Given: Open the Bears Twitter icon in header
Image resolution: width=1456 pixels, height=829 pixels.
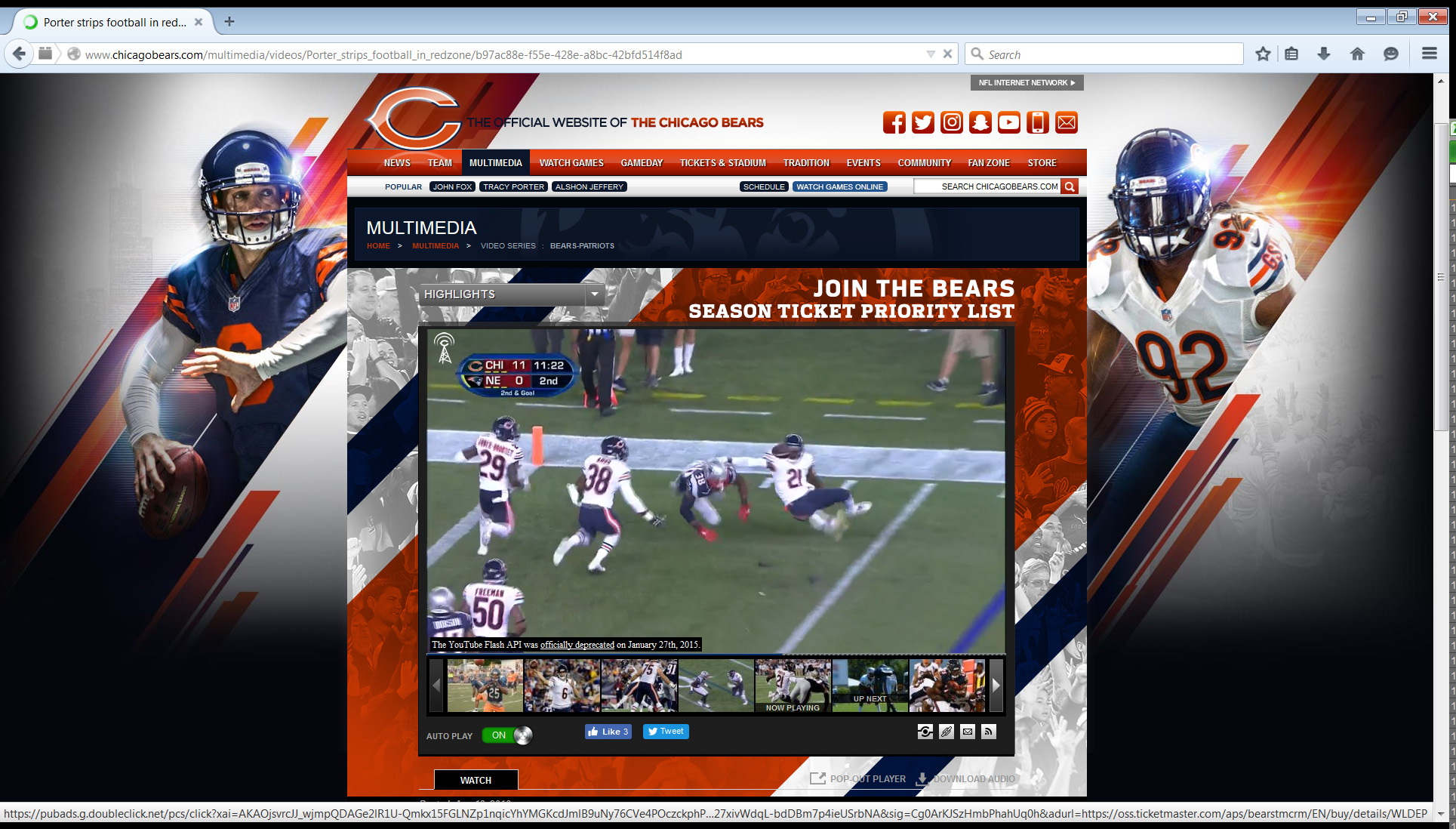Looking at the screenshot, I should [923, 122].
